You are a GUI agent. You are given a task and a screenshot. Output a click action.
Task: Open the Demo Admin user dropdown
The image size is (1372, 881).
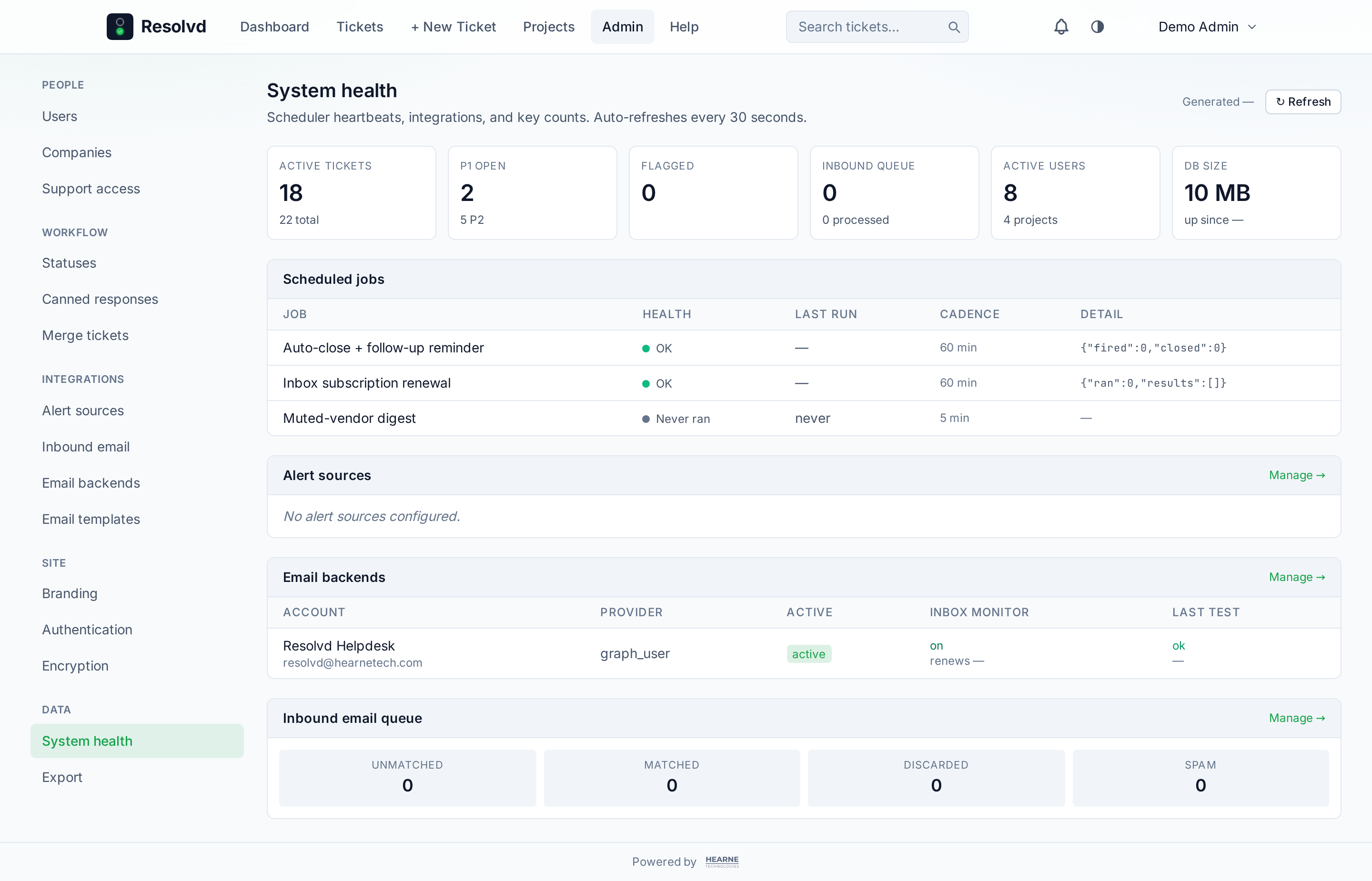point(1207,27)
